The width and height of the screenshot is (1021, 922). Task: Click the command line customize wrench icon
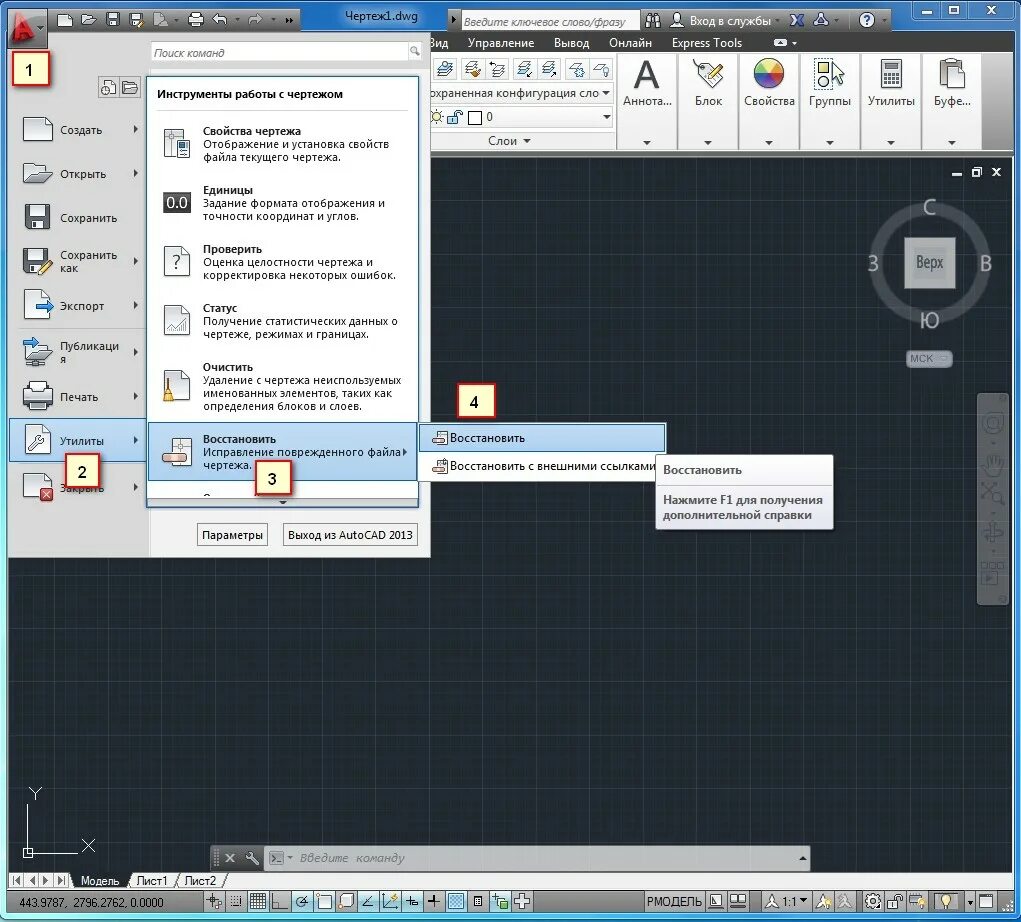pyautogui.click(x=252, y=858)
